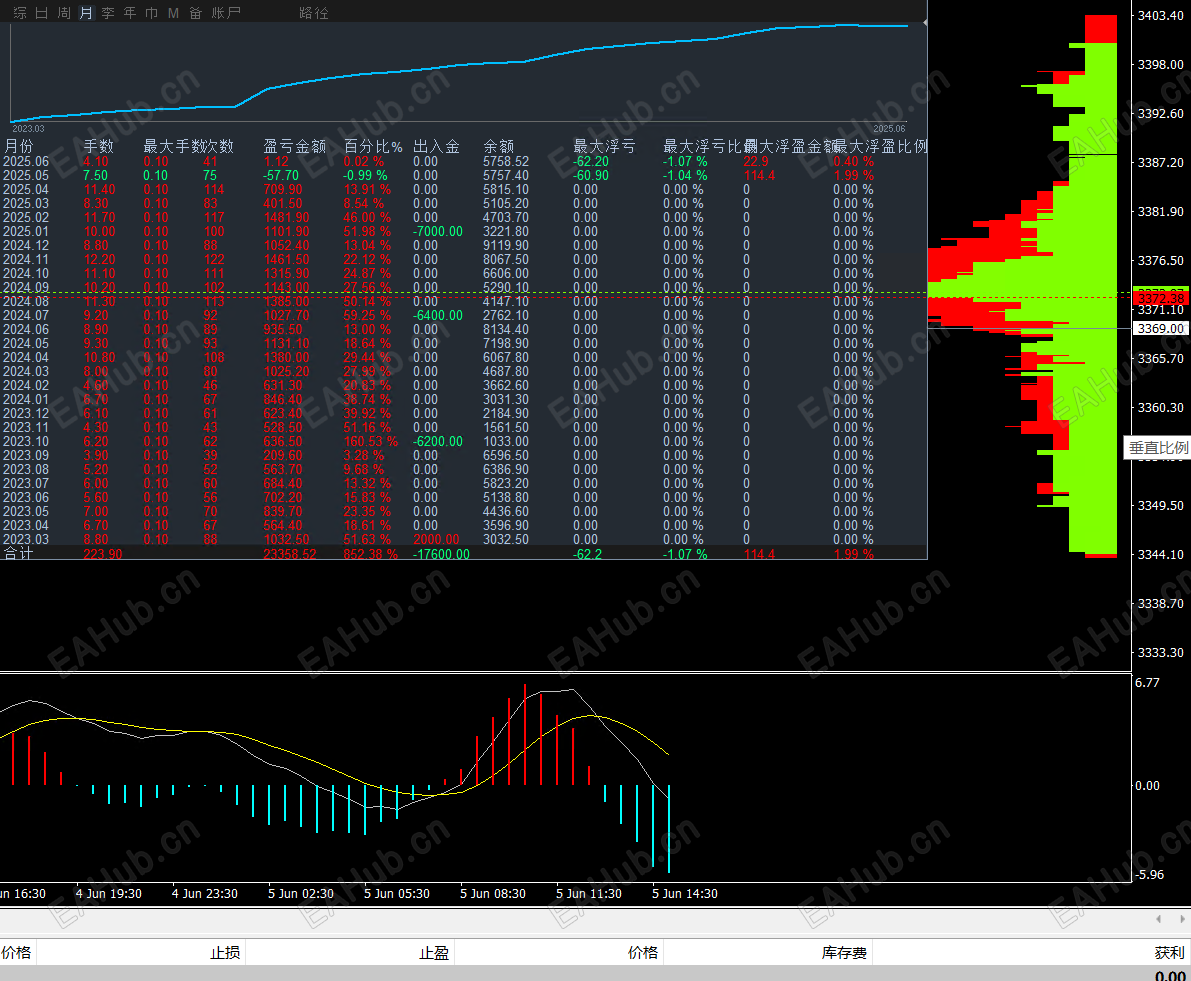Click the -7000.00 withdrawal value
The height and width of the screenshot is (981, 1191).
pyautogui.click(x=438, y=232)
